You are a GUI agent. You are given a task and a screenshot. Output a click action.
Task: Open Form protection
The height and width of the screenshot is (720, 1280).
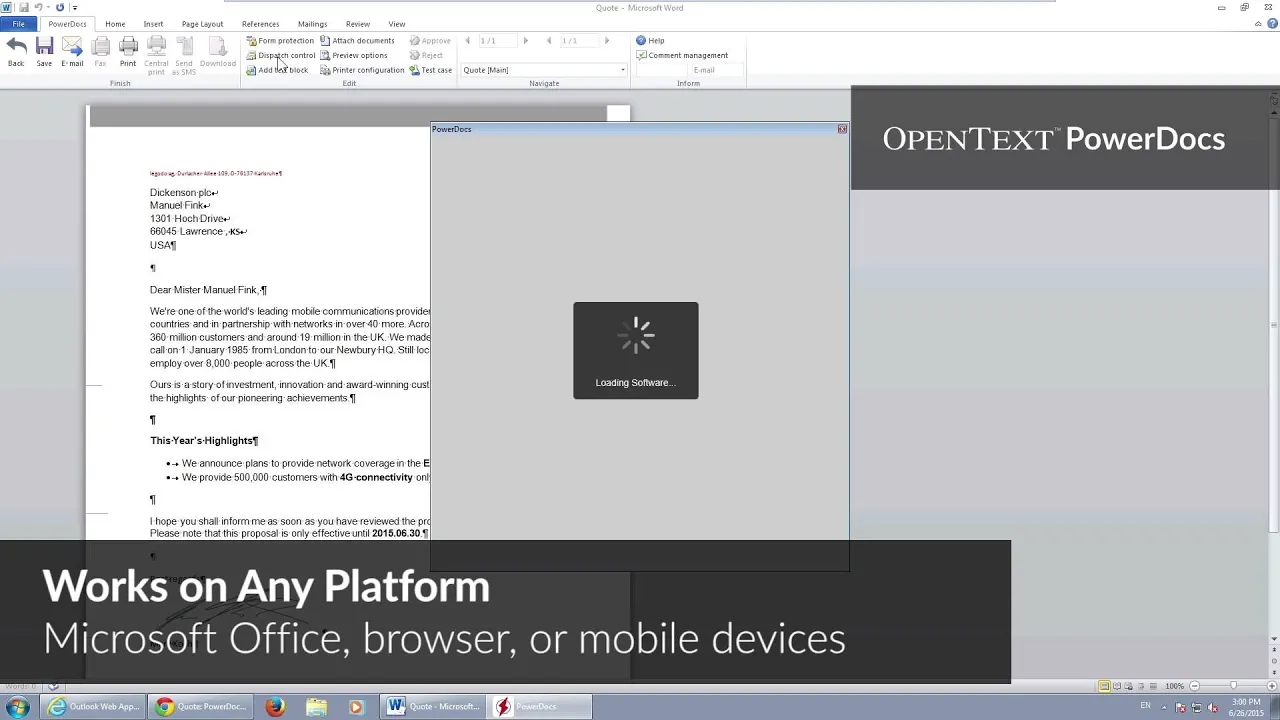point(280,41)
